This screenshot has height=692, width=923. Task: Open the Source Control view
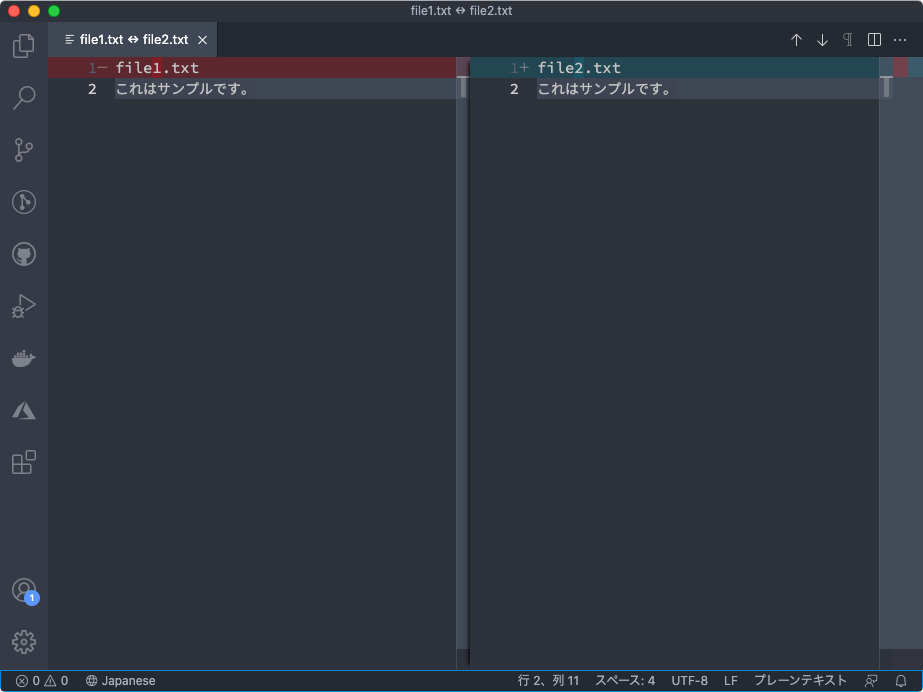pyautogui.click(x=23, y=149)
